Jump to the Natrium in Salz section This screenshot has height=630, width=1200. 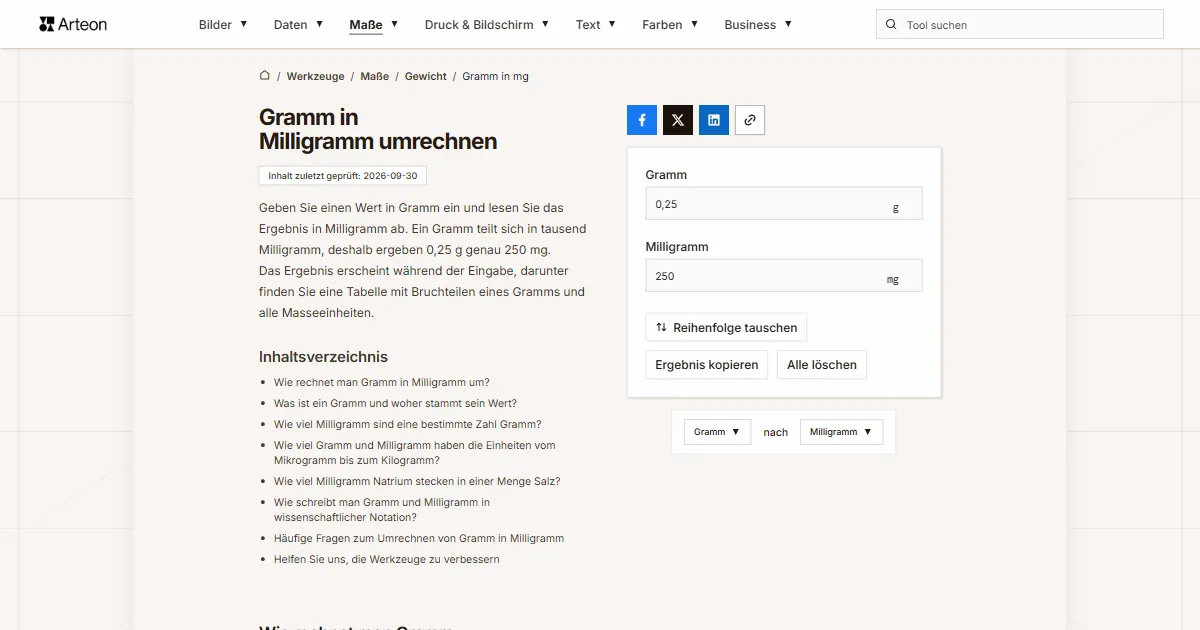pyautogui.click(x=417, y=481)
